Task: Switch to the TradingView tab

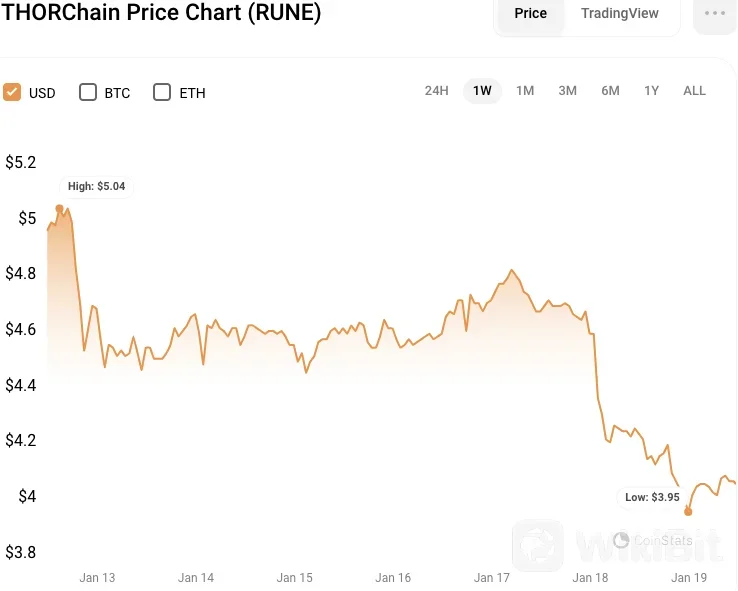Action: [619, 14]
